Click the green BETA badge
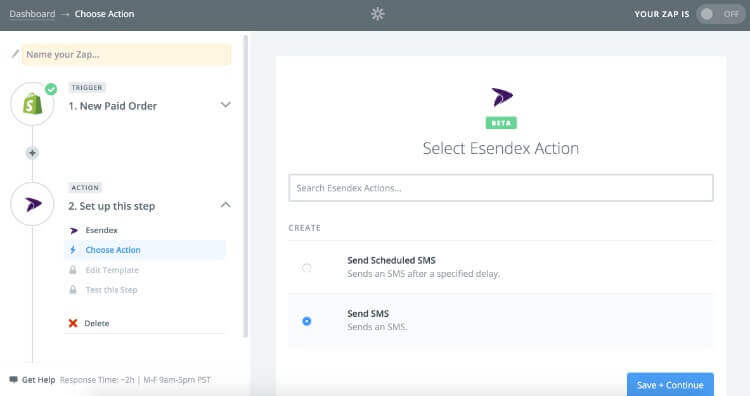This screenshot has width=750, height=396. coord(501,123)
